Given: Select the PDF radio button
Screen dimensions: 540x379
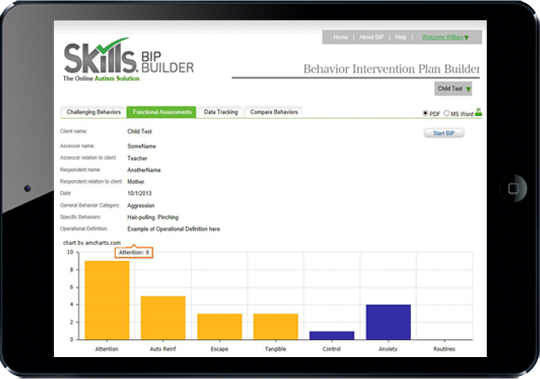Looking at the screenshot, I should pyautogui.click(x=425, y=113).
